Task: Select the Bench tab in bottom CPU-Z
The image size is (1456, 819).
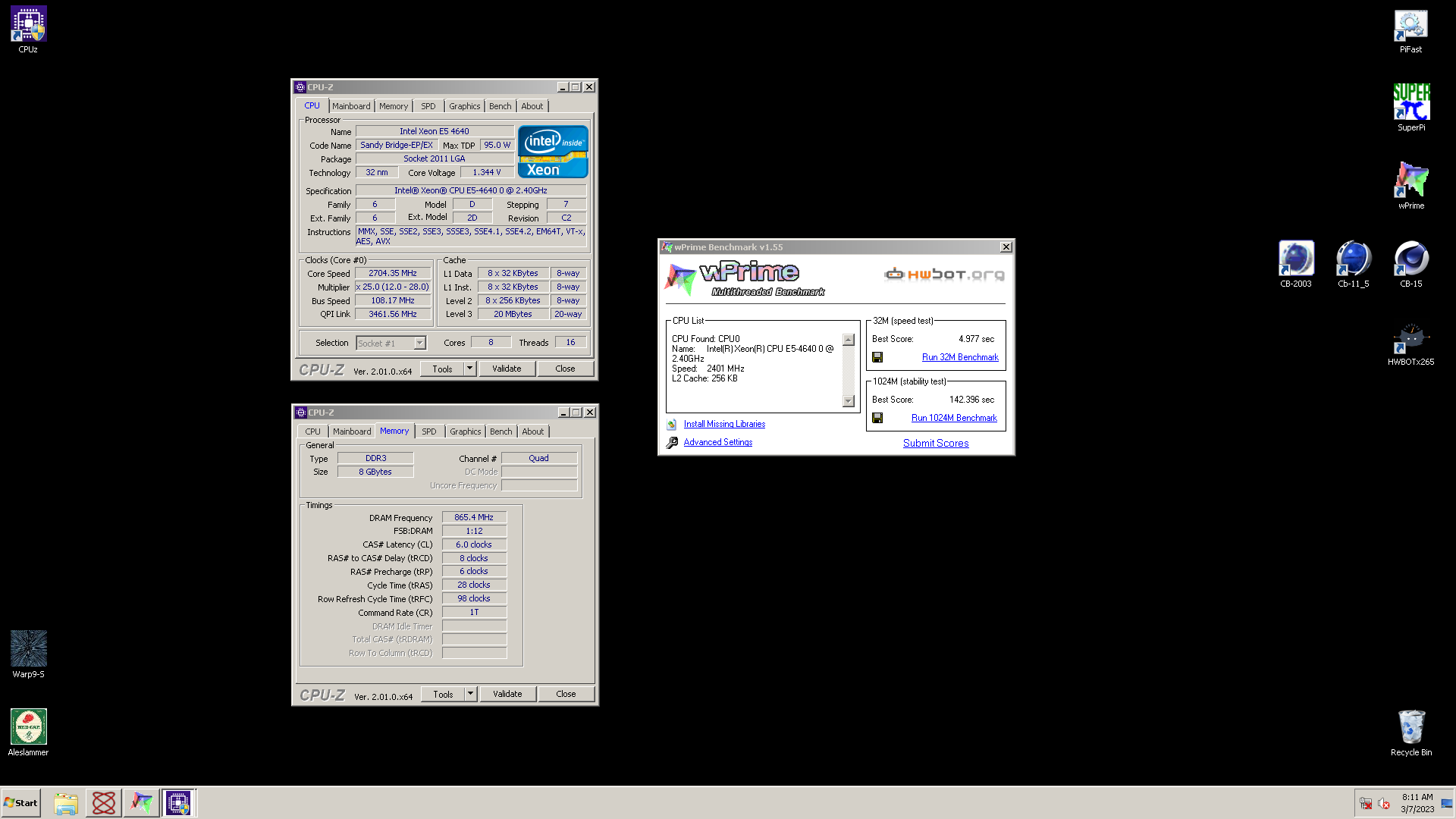Action: coord(501,431)
